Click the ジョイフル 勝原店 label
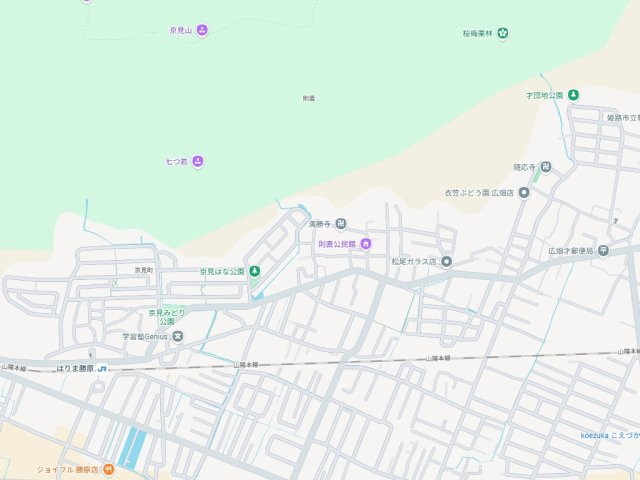The image size is (640, 480). click(68, 470)
